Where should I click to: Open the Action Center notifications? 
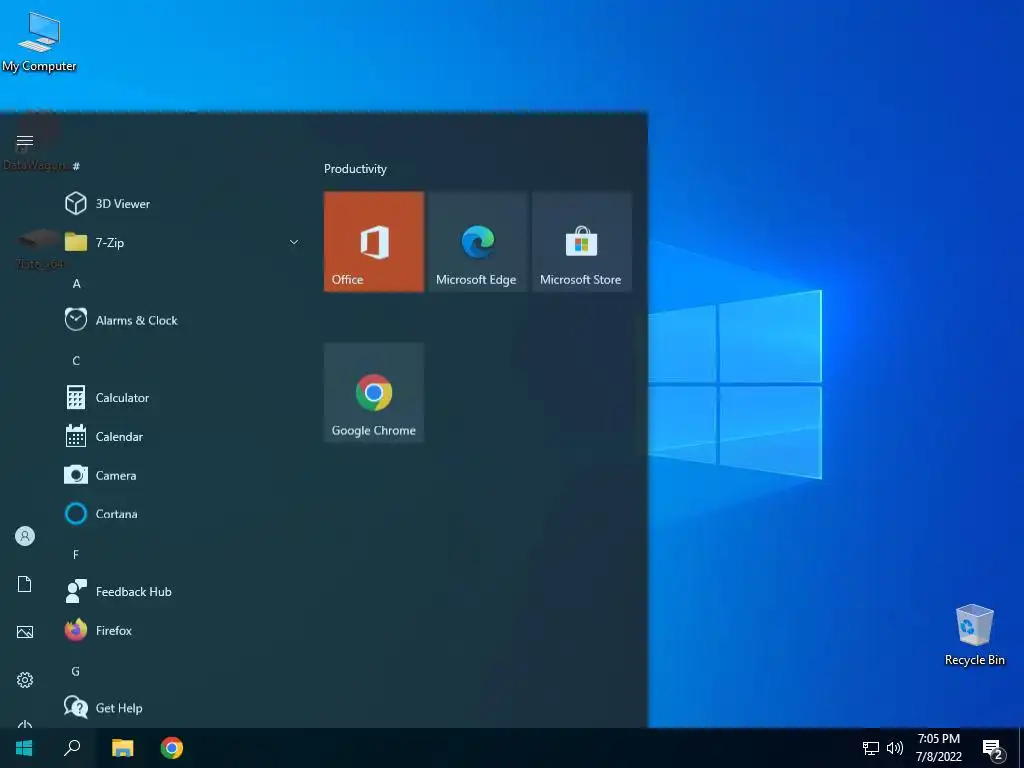[x=993, y=749]
